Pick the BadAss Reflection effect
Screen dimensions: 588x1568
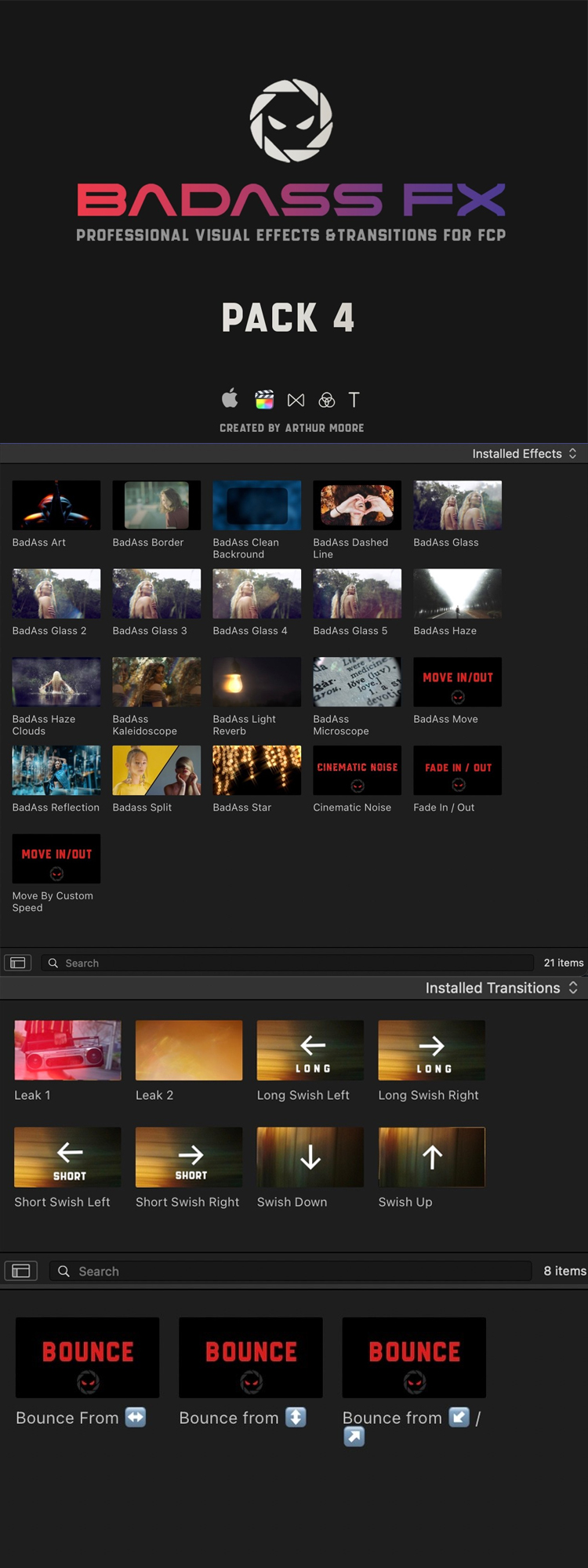pos(56,771)
